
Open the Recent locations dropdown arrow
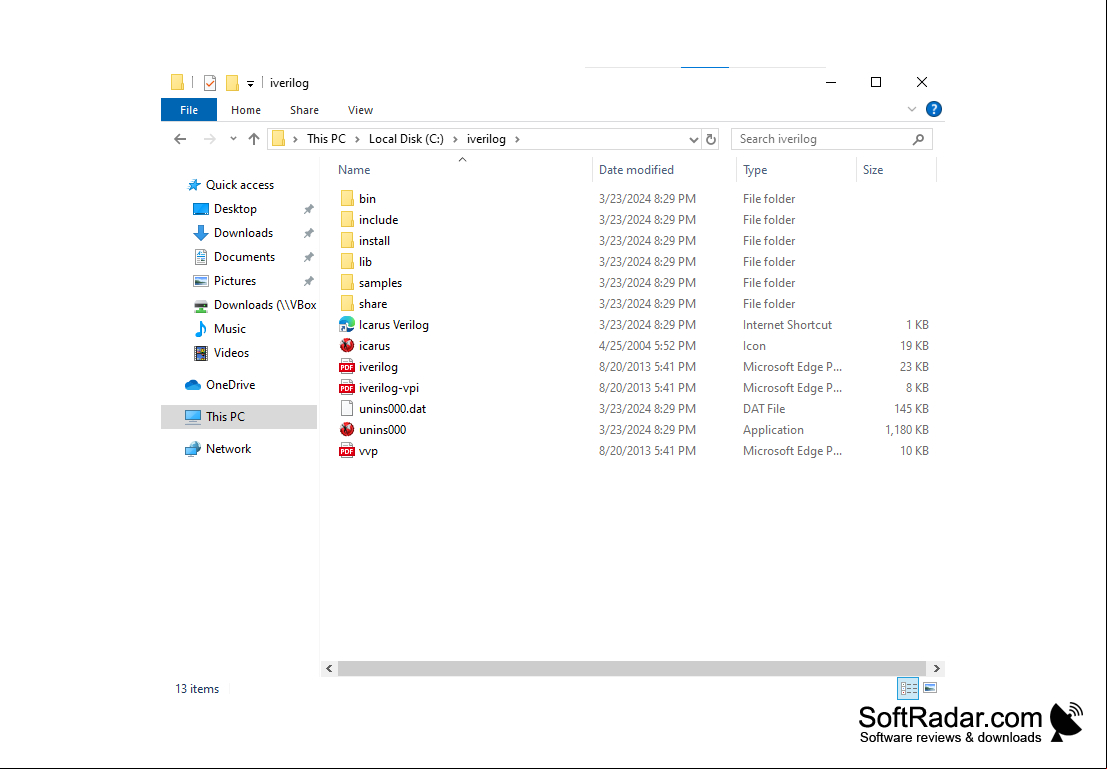(x=233, y=139)
